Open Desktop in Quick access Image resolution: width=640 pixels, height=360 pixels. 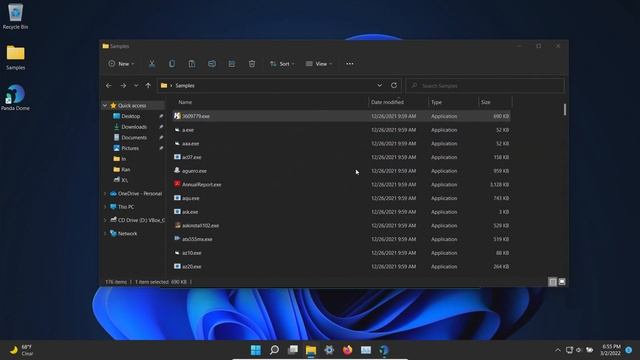131,116
